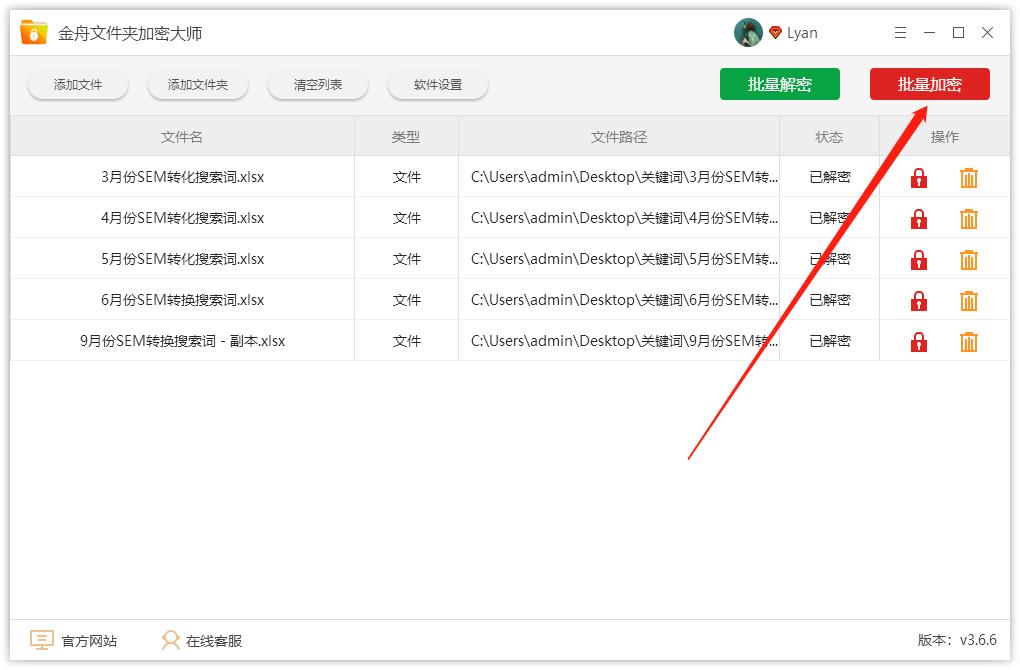
Task: Click 添加文件夹 to add a folder
Action: [197, 84]
